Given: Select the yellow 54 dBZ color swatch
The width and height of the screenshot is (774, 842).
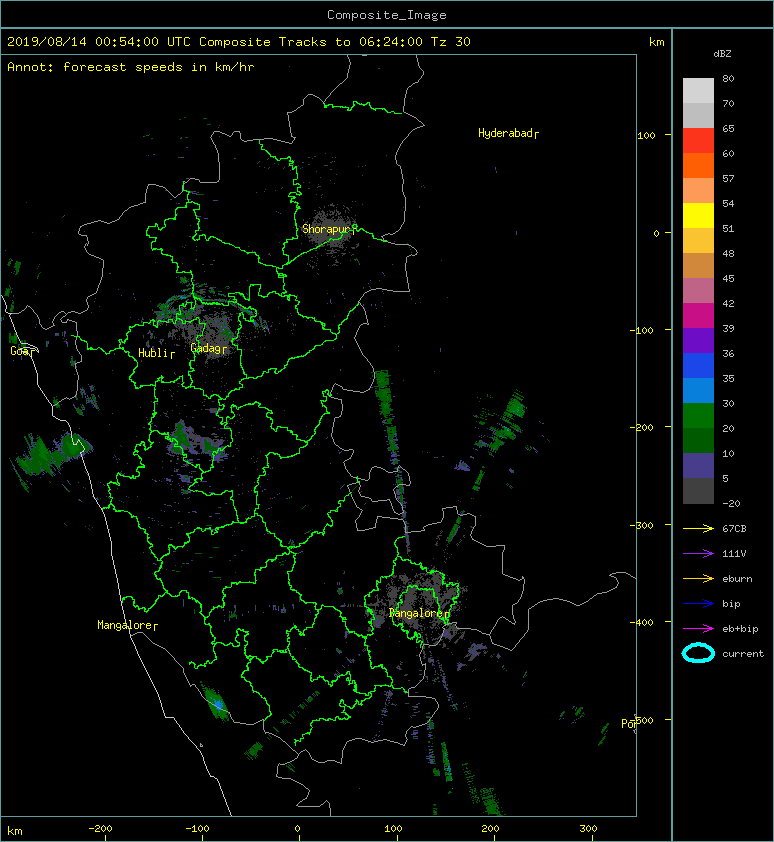Looking at the screenshot, I should click(x=698, y=215).
